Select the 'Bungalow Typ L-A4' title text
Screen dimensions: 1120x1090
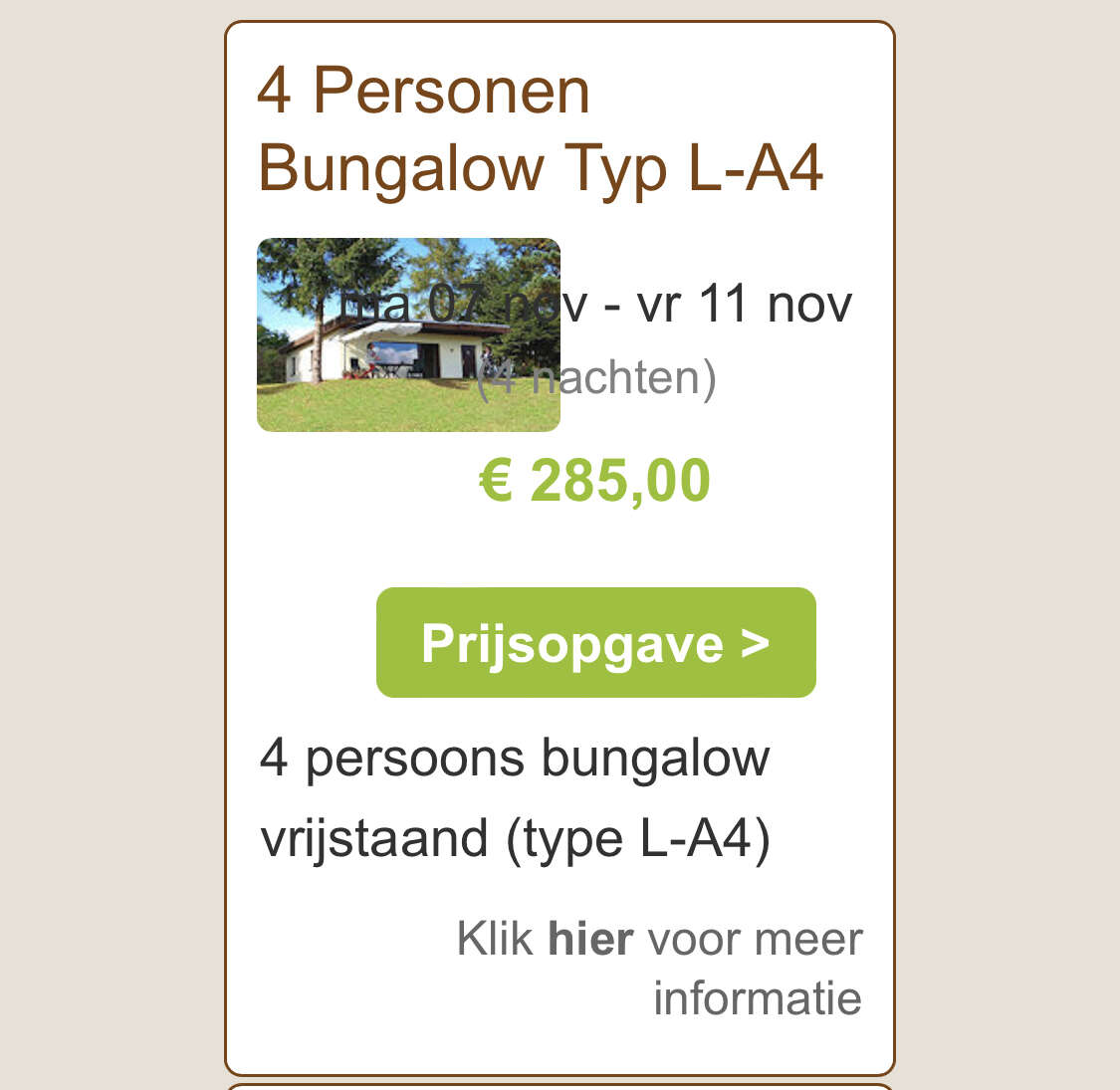pyautogui.click(x=541, y=168)
